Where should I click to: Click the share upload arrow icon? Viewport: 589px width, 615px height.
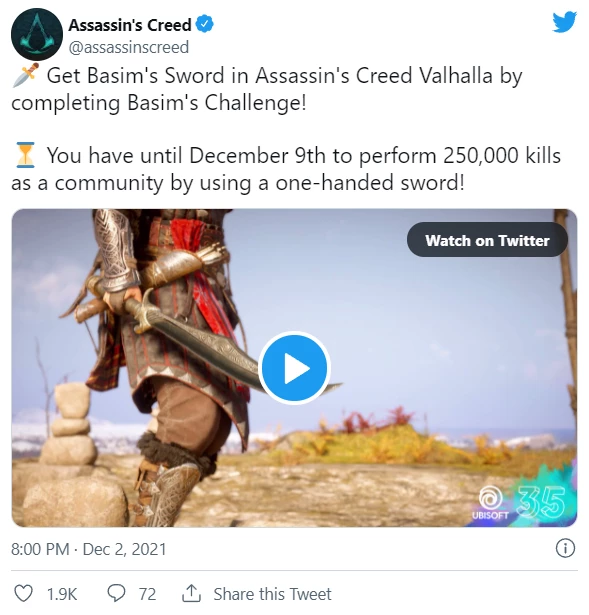click(191, 593)
